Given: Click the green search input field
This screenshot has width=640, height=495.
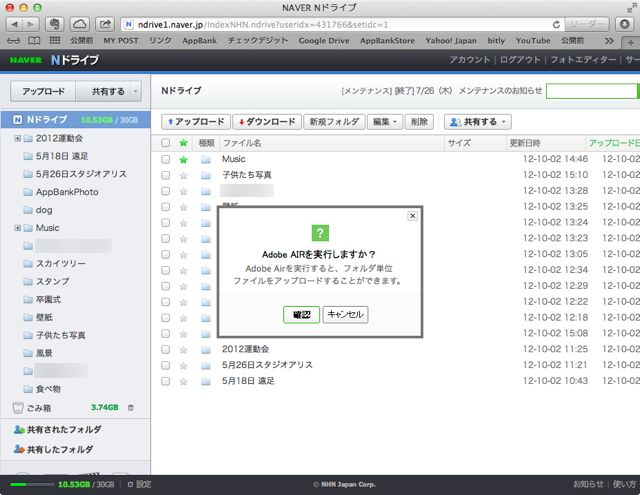Looking at the screenshot, I should (x=591, y=91).
